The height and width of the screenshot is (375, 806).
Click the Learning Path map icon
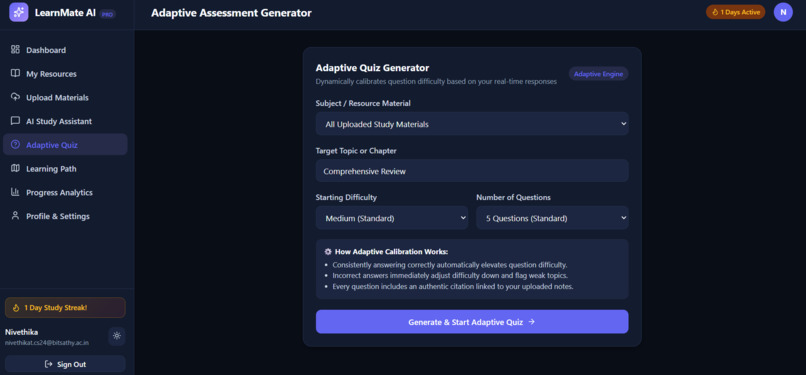tap(15, 168)
